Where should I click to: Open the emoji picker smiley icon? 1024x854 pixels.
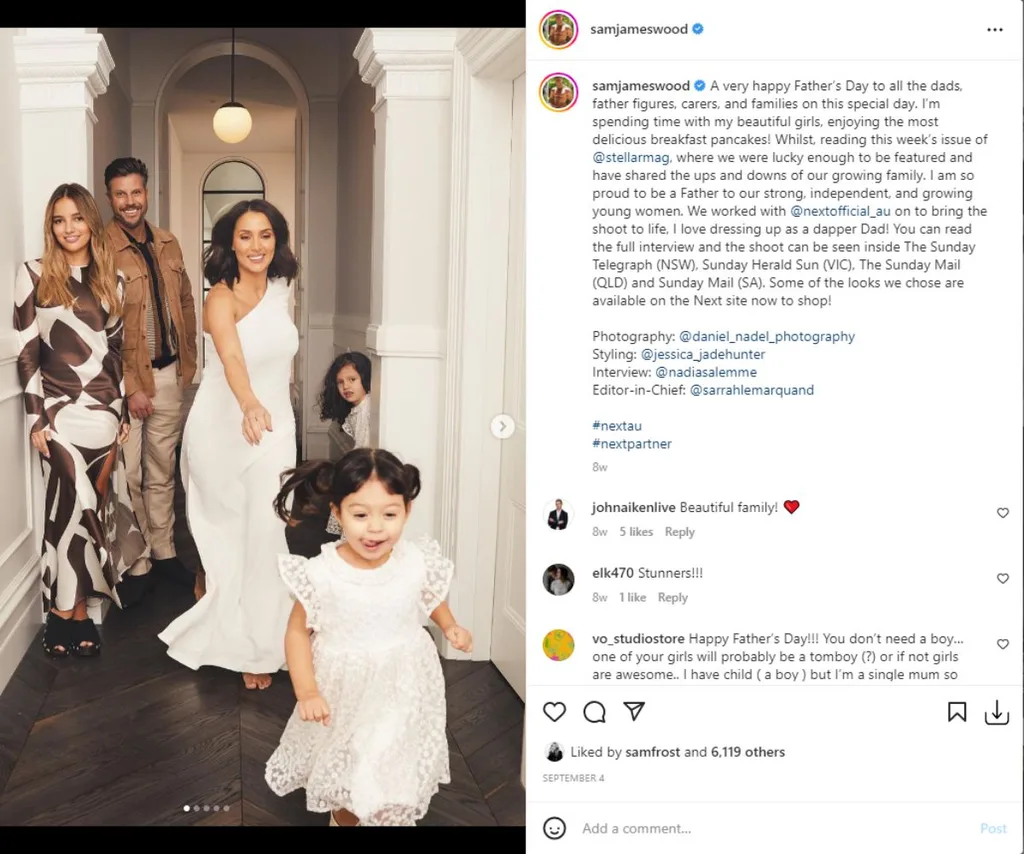(x=554, y=829)
